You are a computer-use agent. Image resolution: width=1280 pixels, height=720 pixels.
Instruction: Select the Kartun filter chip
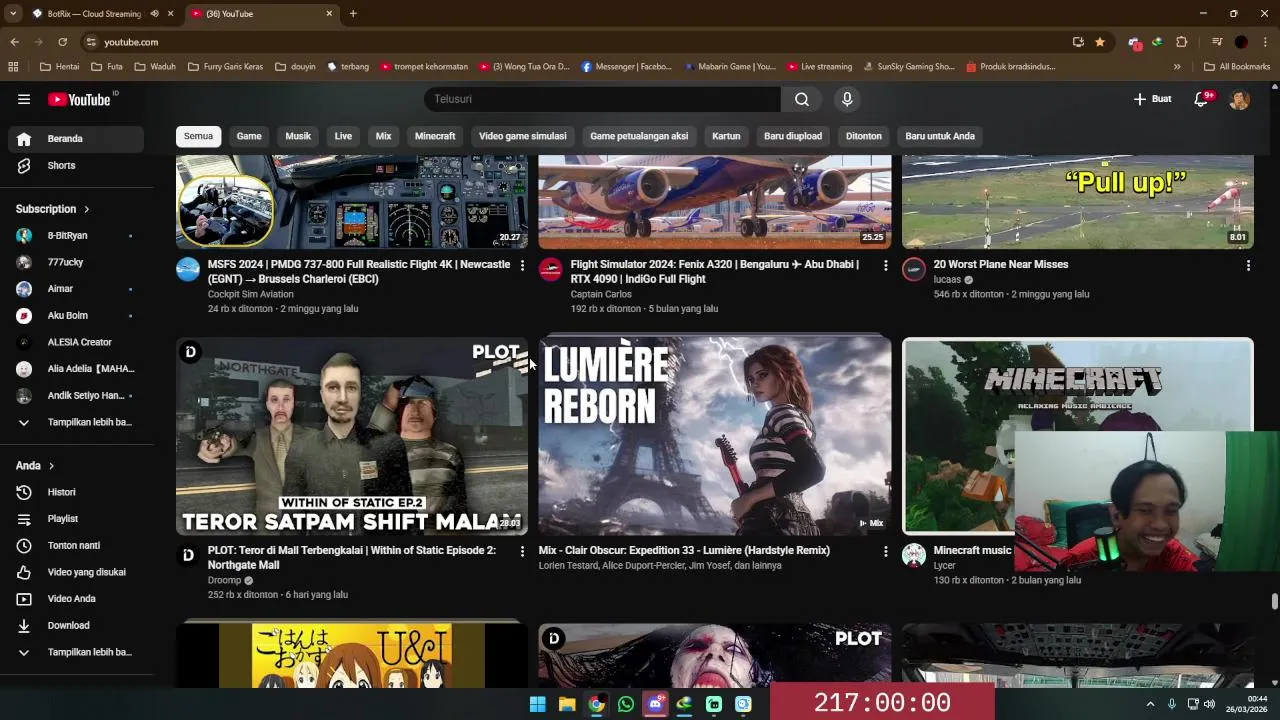click(x=726, y=136)
